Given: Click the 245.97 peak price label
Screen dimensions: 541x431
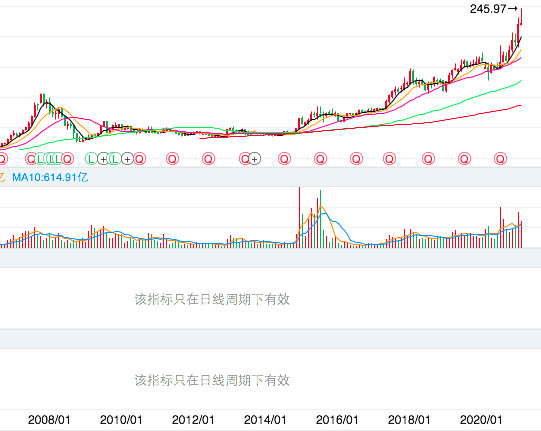Looking at the screenshot, I should click(x=488, y=9).
